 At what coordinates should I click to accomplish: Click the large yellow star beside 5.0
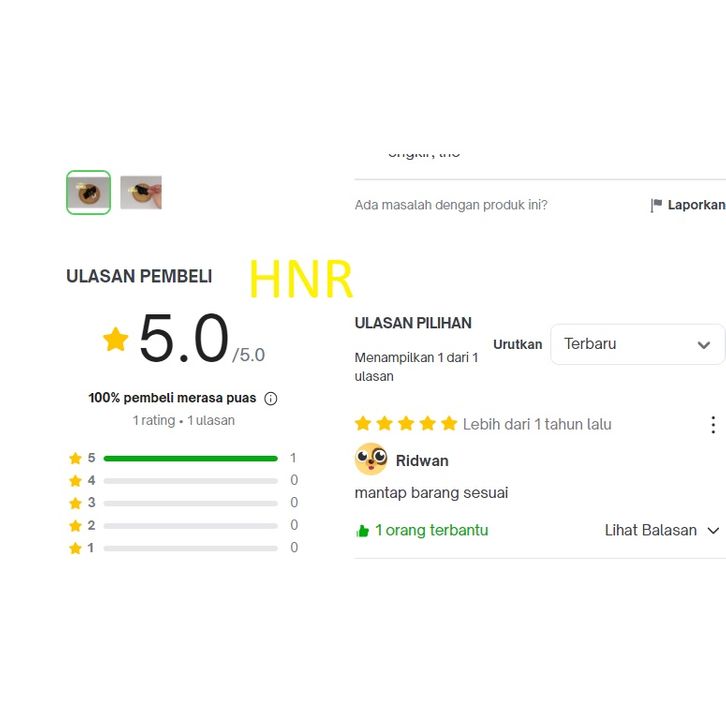[116, 340]
